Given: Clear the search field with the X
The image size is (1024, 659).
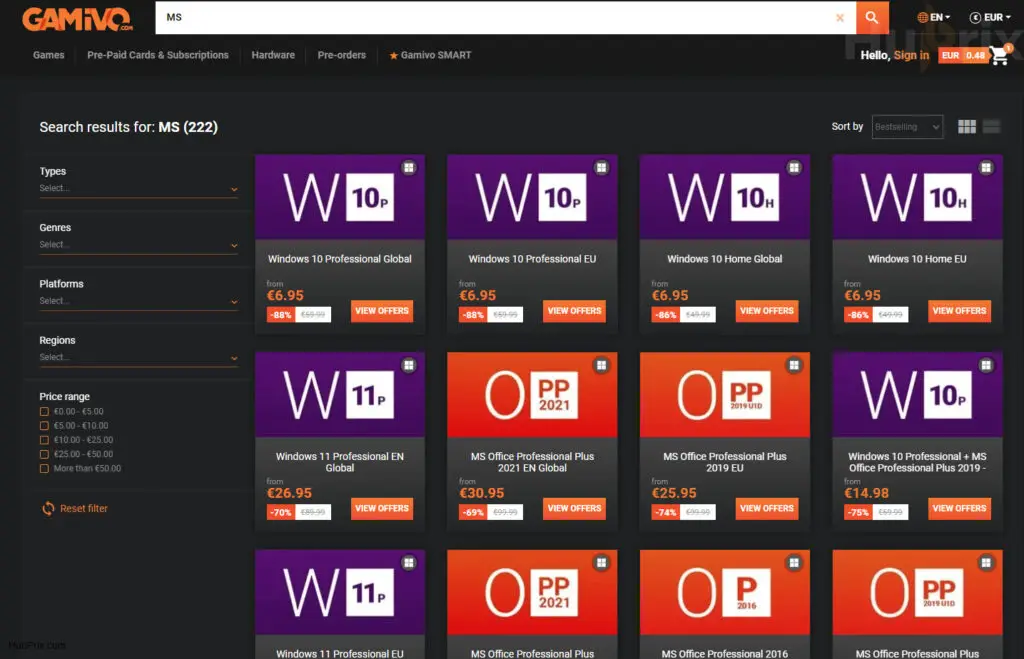Looking at the screenshot, I should click(x=840, y=18).
